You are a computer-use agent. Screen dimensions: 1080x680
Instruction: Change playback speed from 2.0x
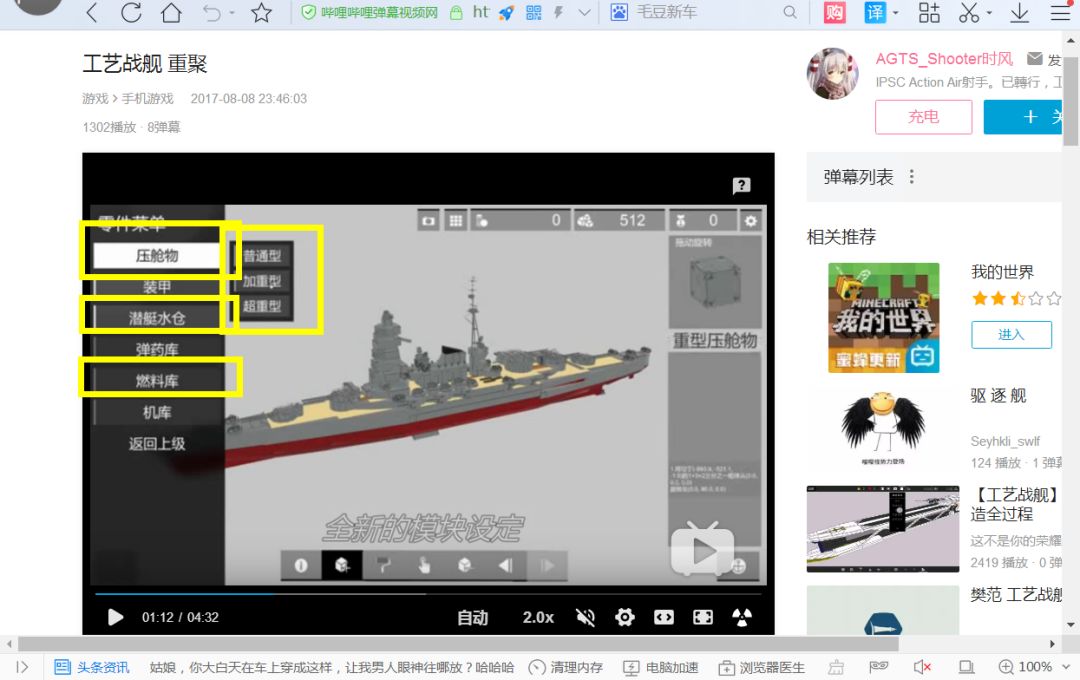[x=538, y=617]
